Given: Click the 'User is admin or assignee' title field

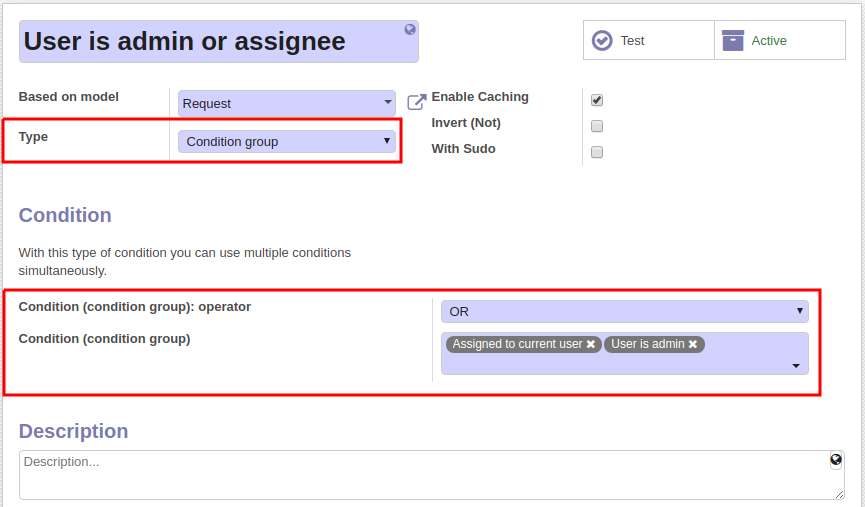Looking at the screenshot, I should click(218, 41).
